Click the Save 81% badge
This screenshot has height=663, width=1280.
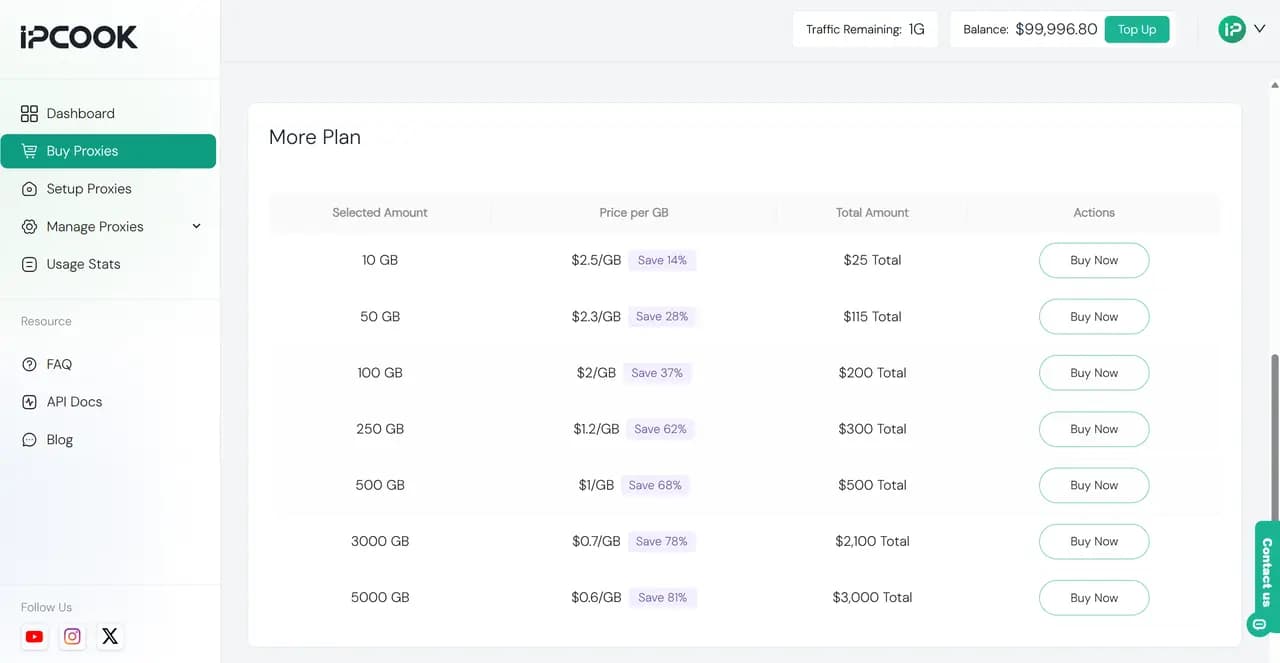pos(663,597)
